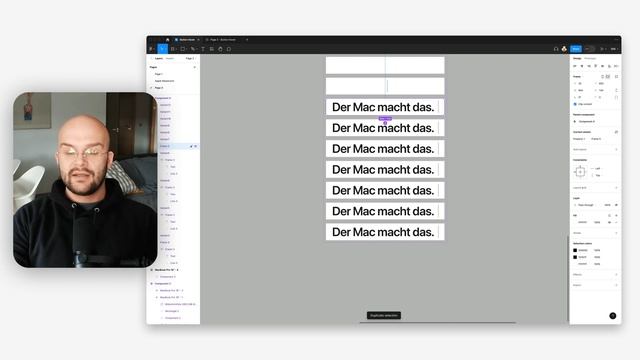Toggle the Clip content checkbox

coord(575,104)
